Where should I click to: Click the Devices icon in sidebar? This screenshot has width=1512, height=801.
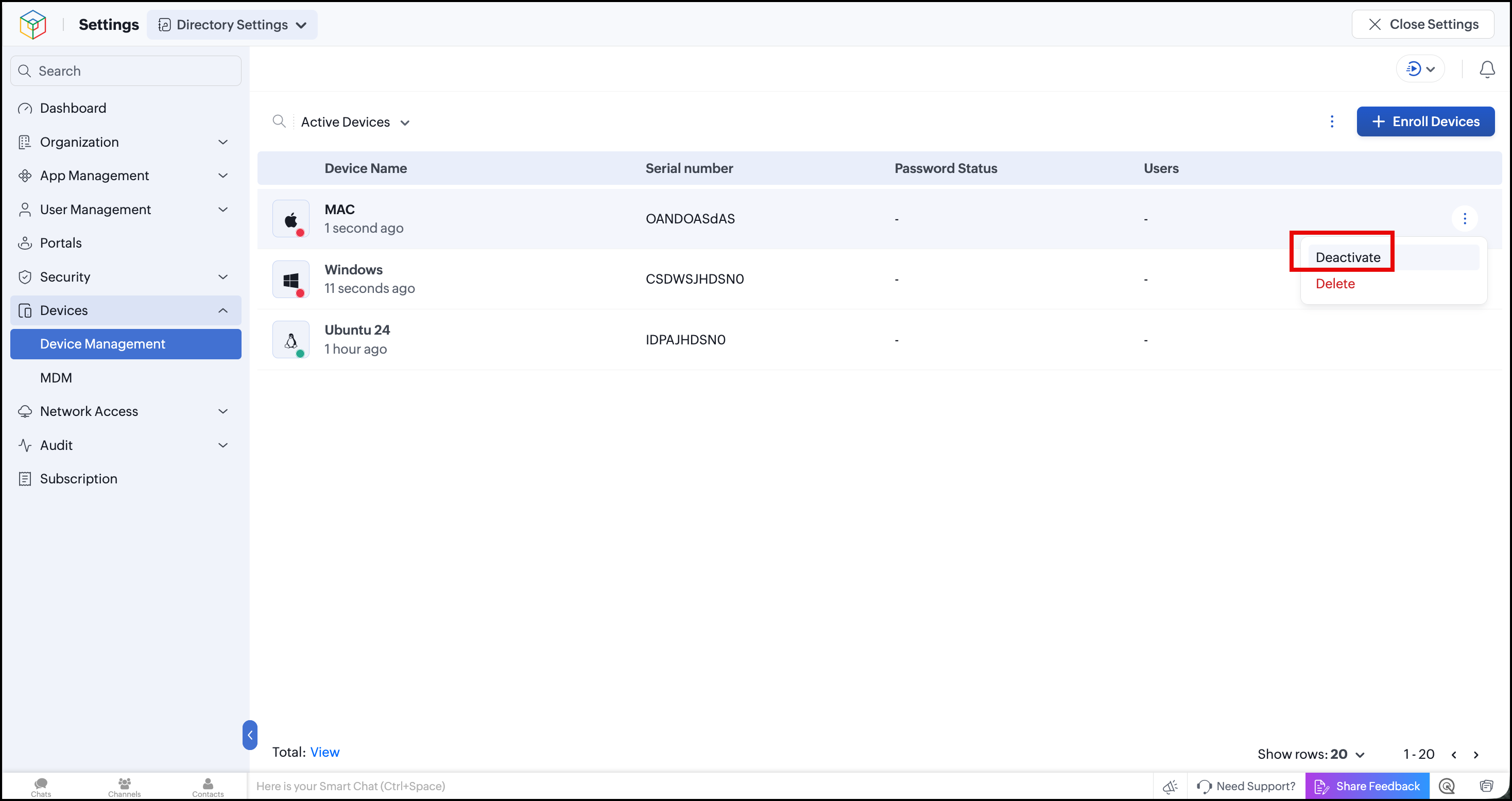coord(25,310)
